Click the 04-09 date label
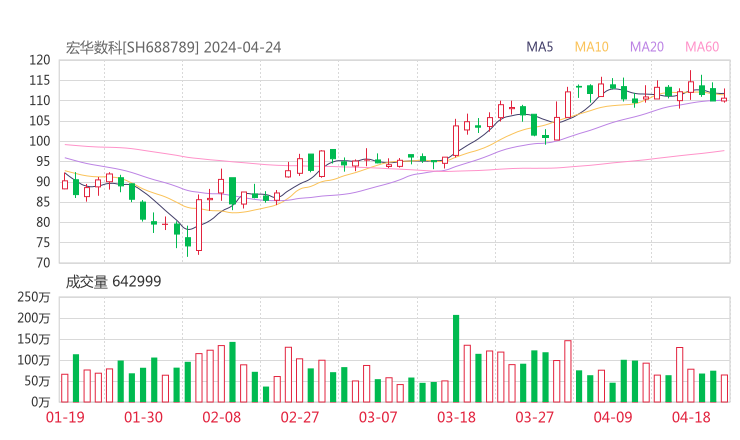 tap(613, 417)
